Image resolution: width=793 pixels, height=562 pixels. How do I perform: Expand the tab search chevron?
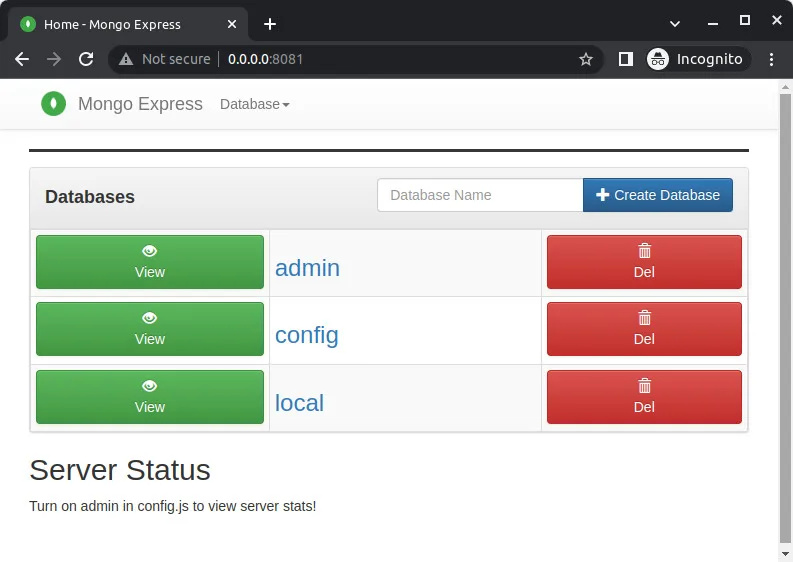click(675, 23)
